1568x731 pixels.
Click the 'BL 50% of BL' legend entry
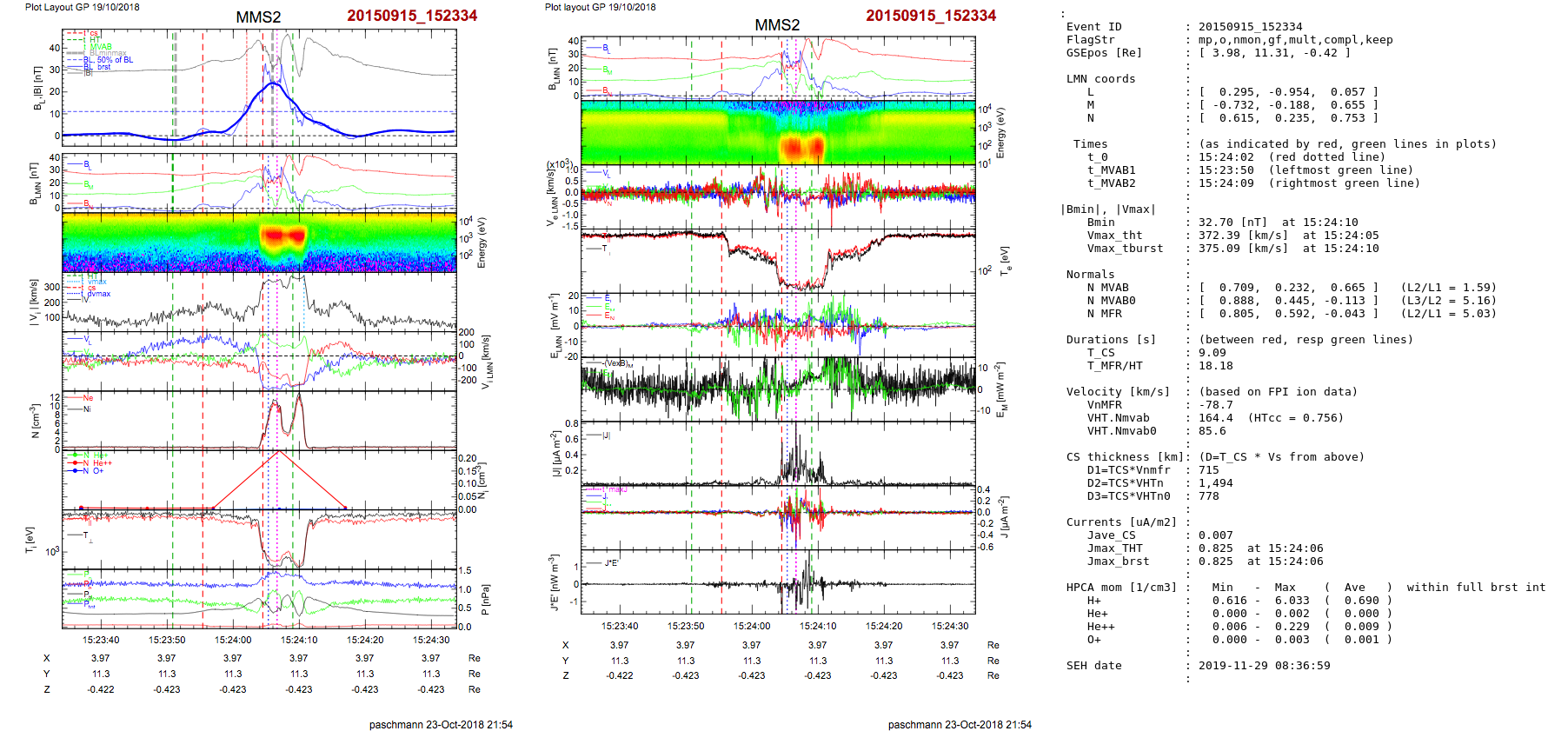tap(101, 60)
